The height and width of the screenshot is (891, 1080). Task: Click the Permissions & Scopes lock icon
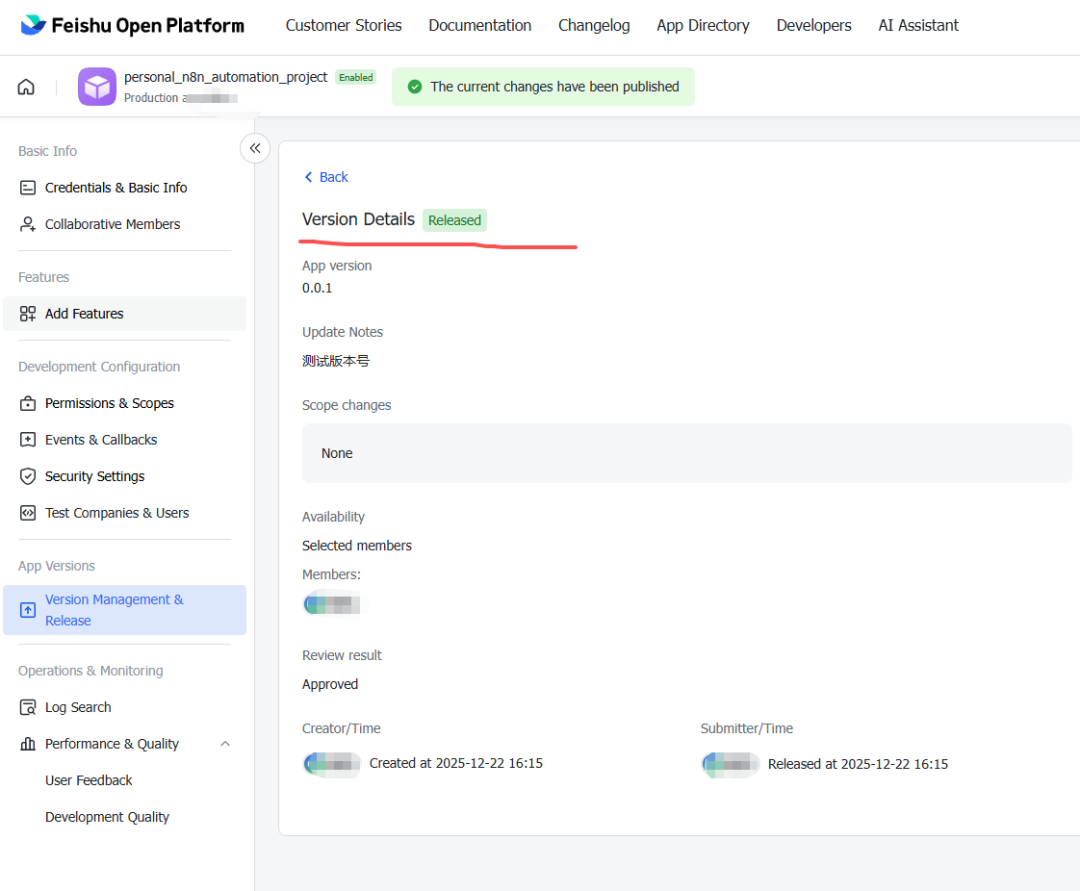(28, 404)
